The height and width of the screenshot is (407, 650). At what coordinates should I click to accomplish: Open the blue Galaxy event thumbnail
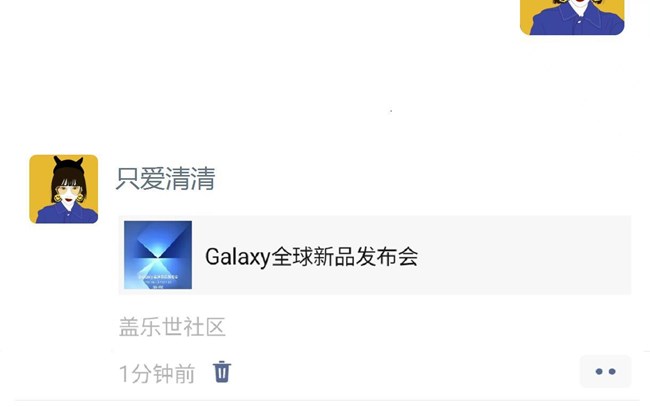point(158,255)
